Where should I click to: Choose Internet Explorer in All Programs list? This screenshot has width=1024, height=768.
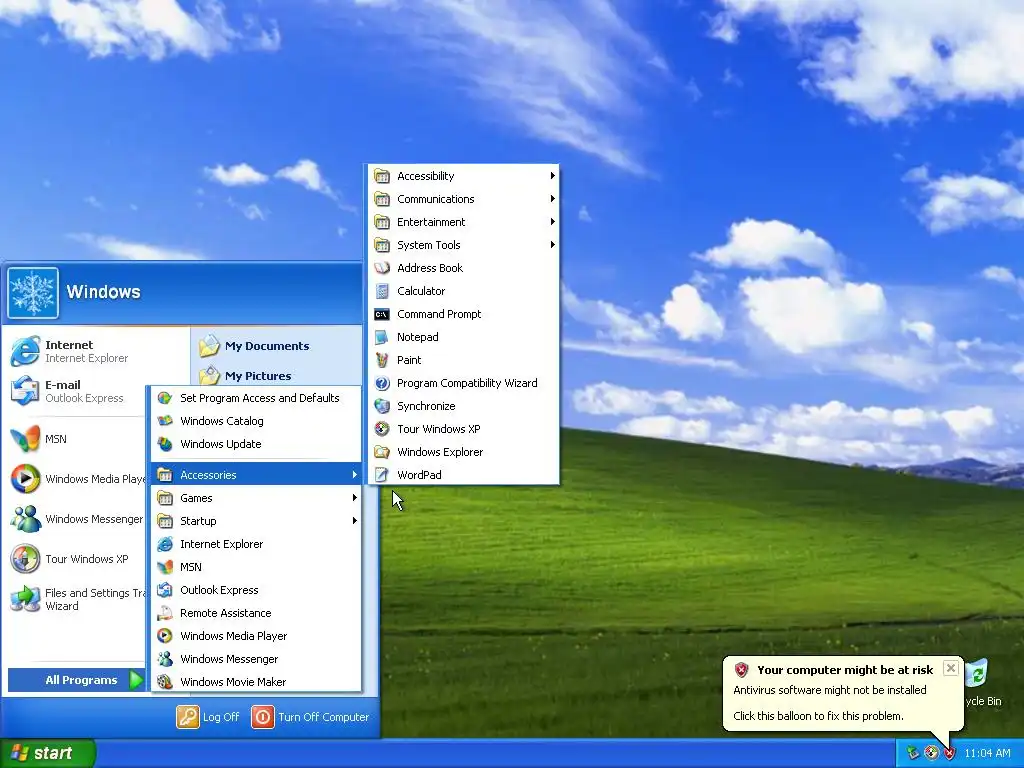coord(257,544)
